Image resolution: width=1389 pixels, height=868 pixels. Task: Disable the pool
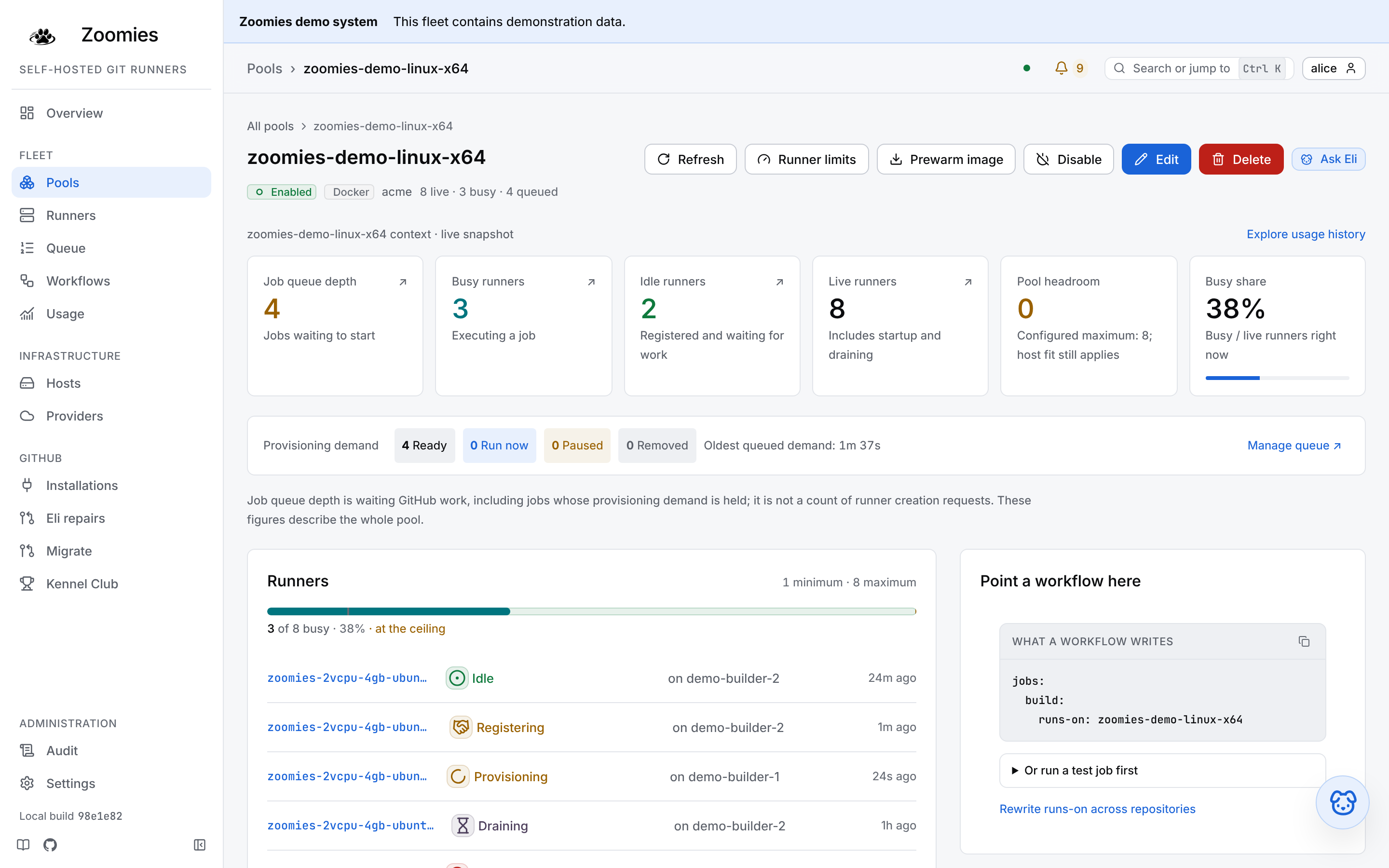1068,159
